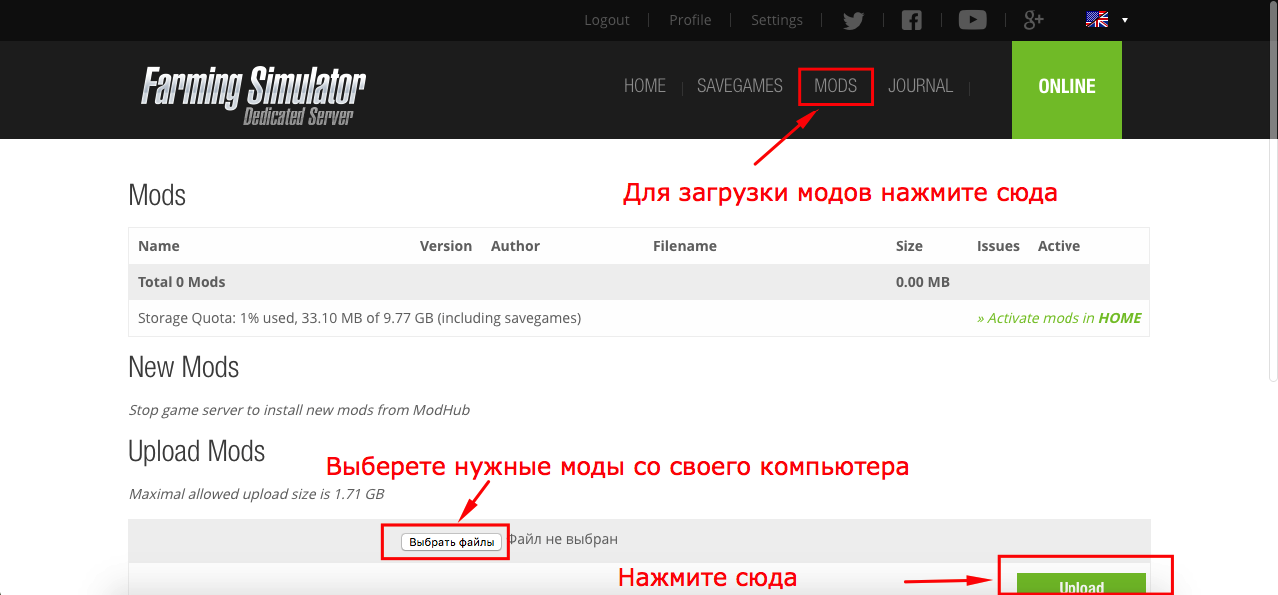This screenshot has height=595, width=1278.
Task: Open the Facebook social icon
Action: pos(911,20)
